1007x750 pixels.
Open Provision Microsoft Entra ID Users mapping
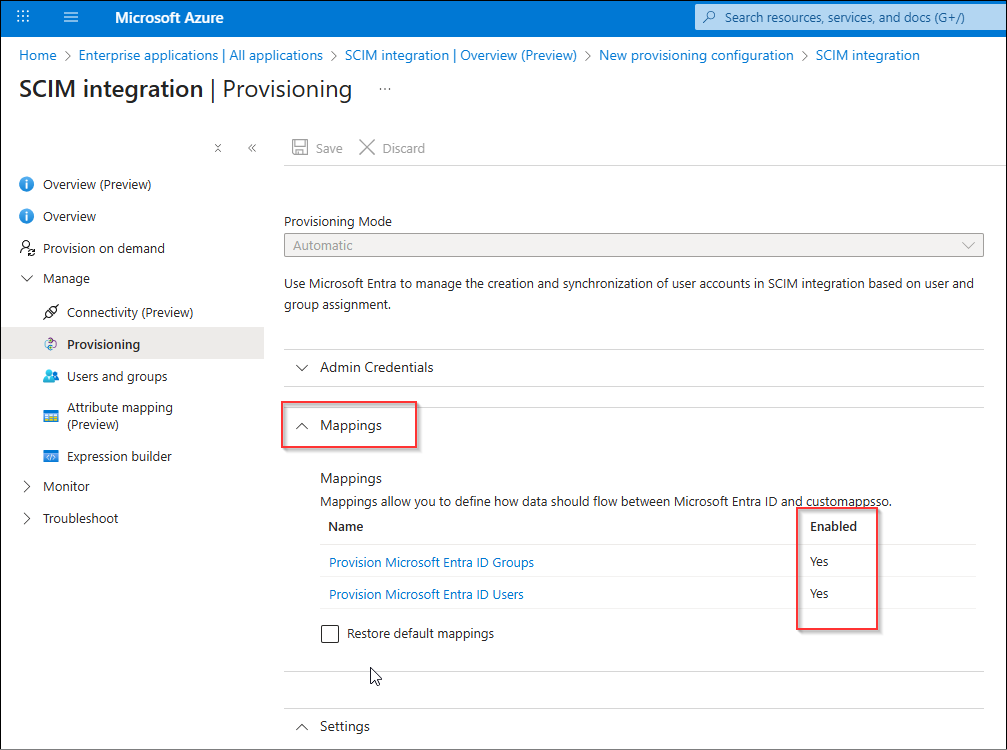pyautogui.click(x=426, y=595)
